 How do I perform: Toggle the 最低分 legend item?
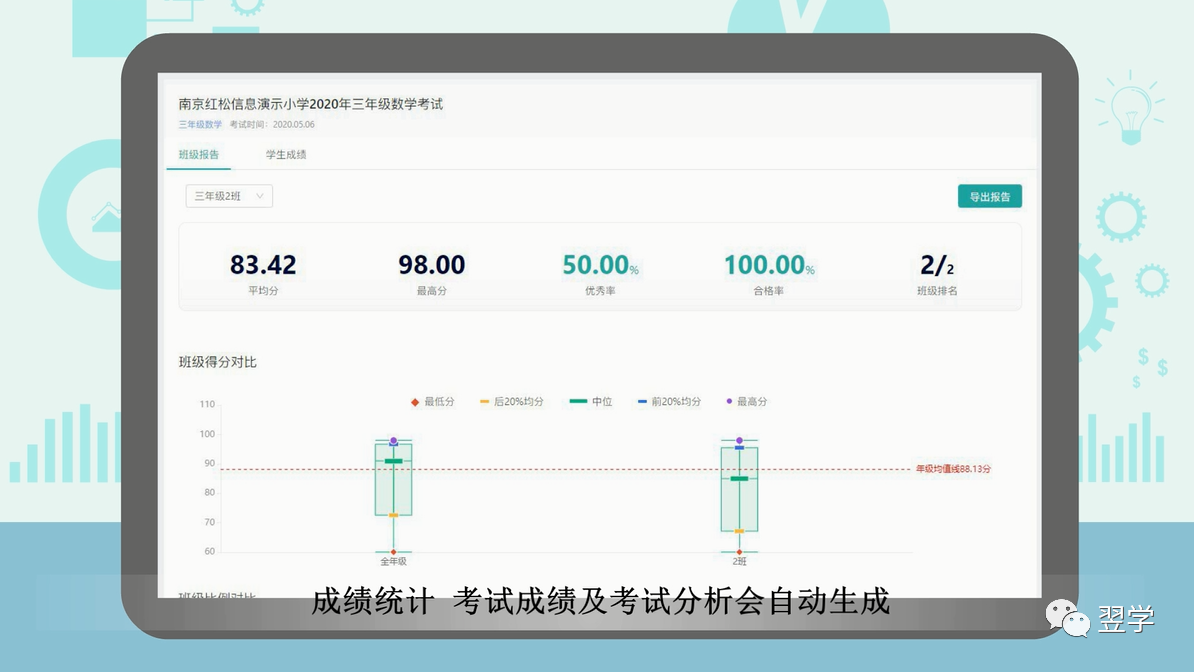(x=433, y=402)
